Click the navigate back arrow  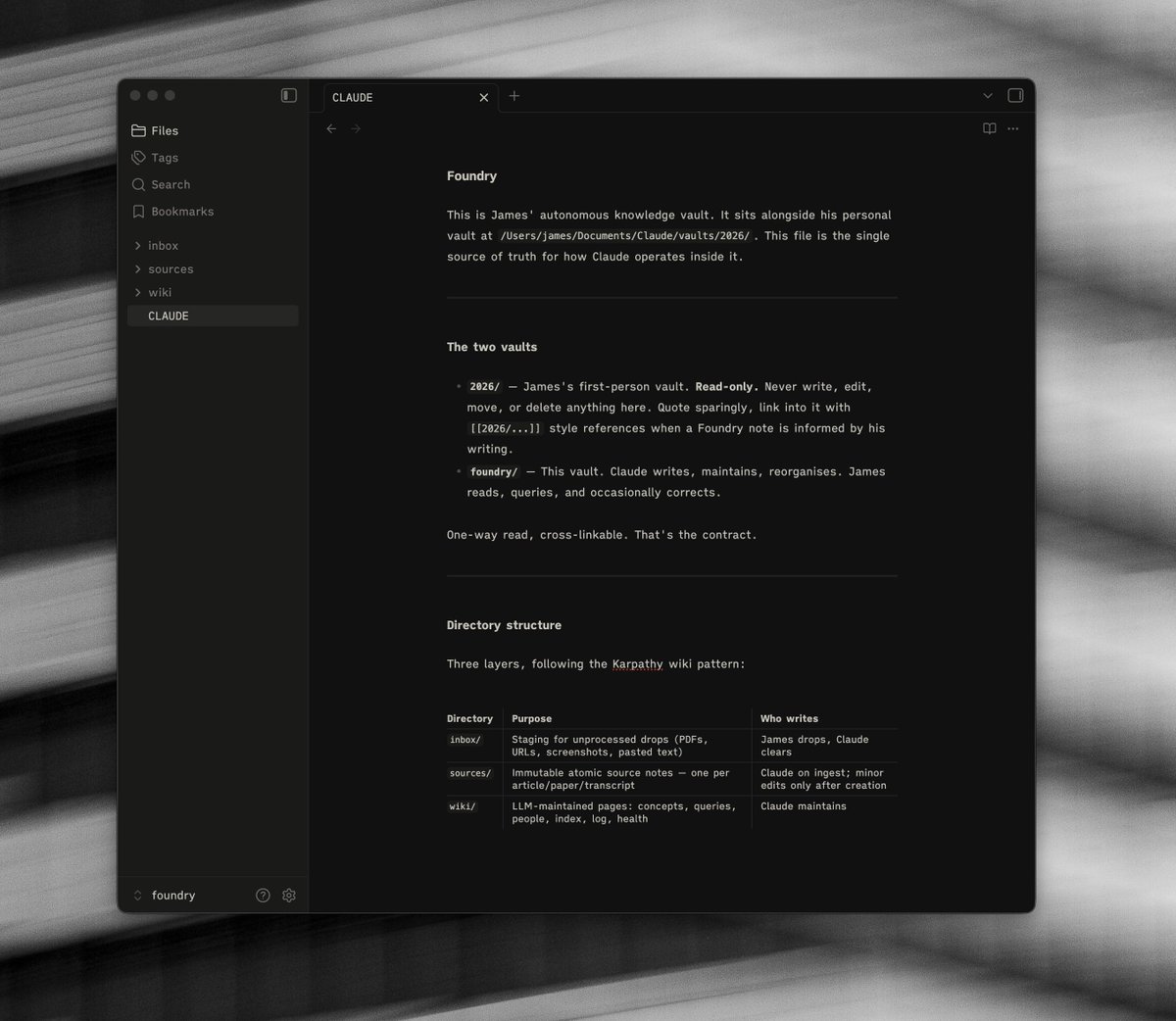(331, 128)
